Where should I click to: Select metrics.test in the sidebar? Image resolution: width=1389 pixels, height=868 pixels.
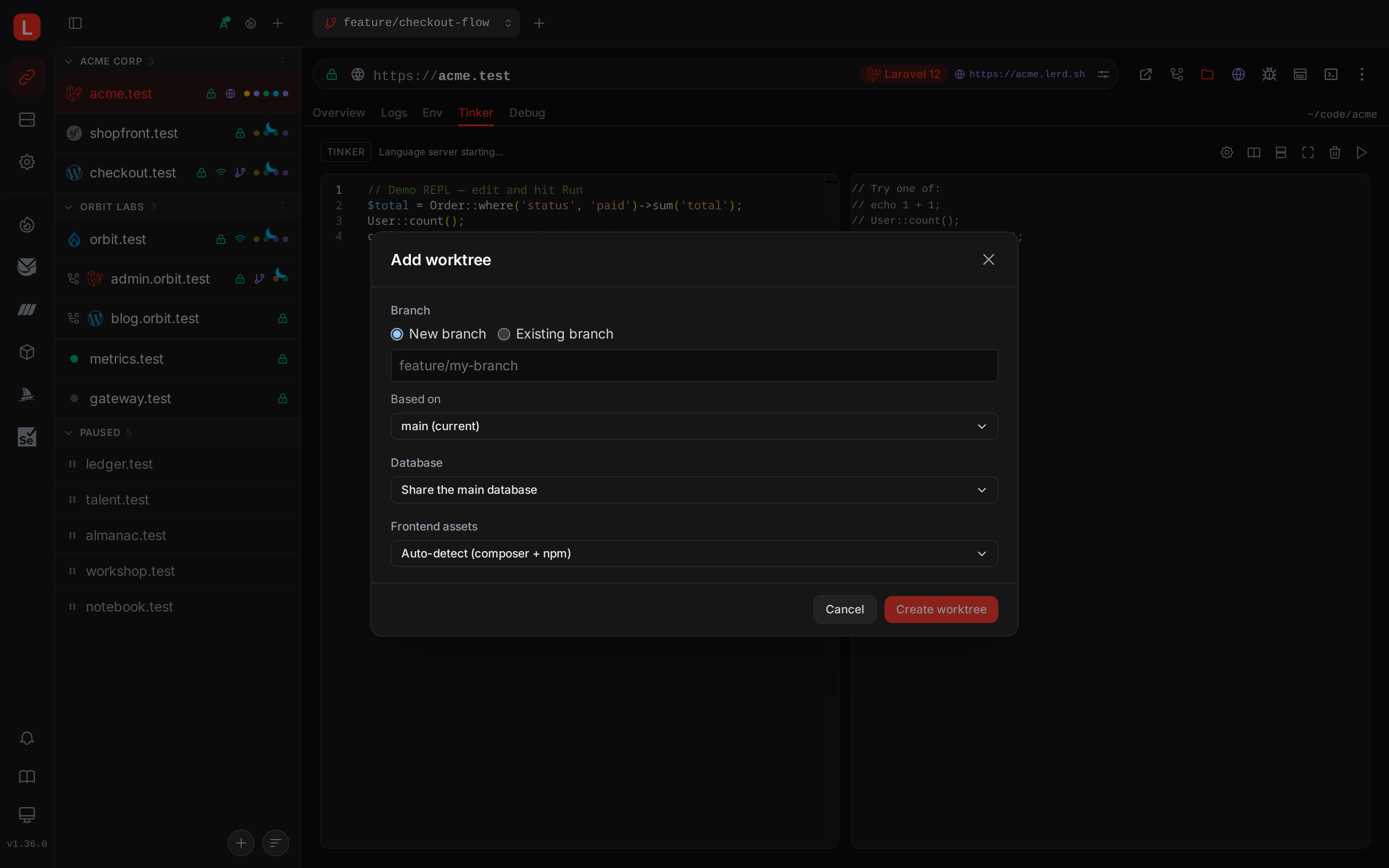178,359
